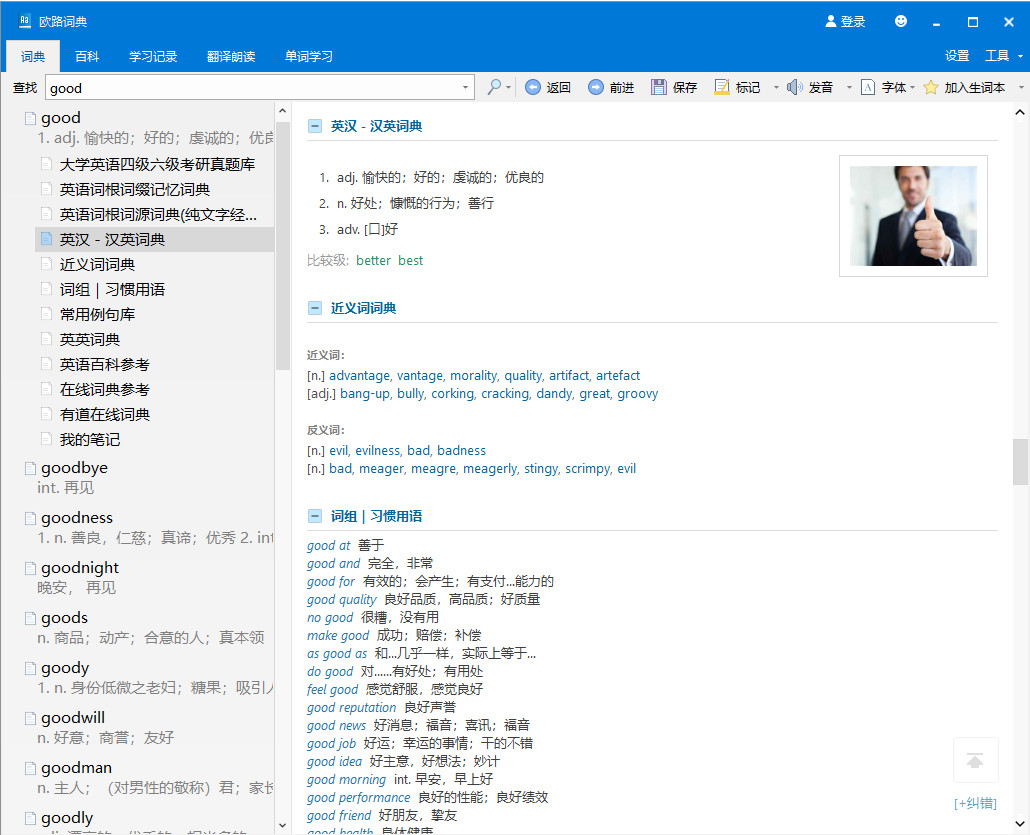Click the 字体 font icon

tap(868, 87)
